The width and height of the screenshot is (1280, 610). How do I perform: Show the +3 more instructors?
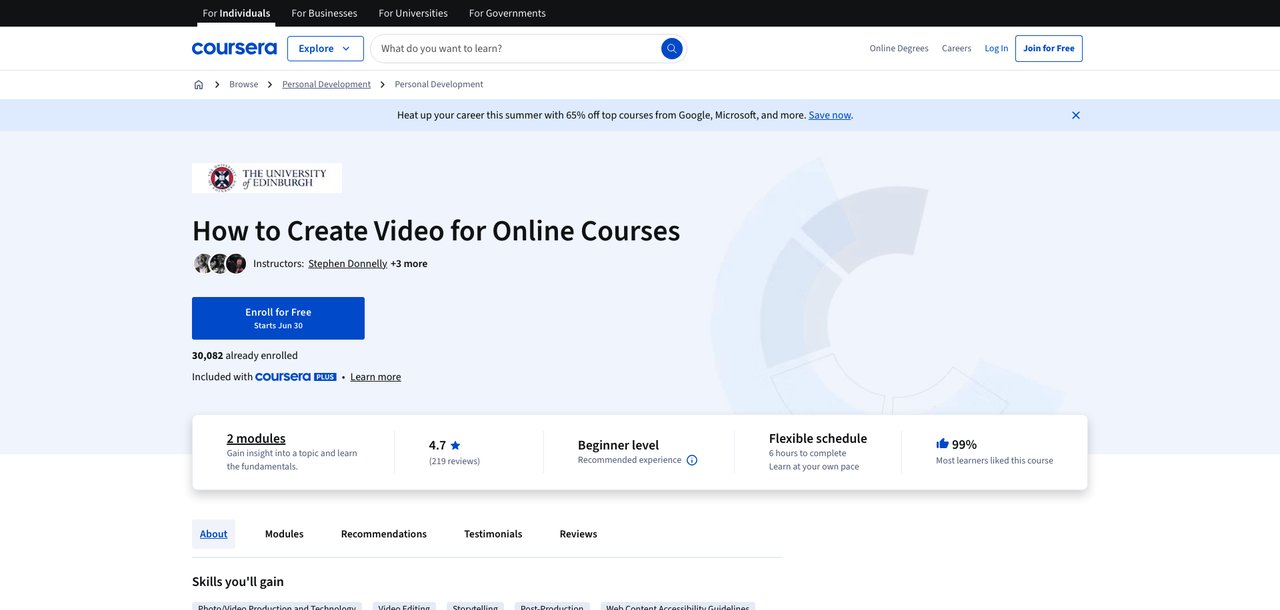[409, 264]
